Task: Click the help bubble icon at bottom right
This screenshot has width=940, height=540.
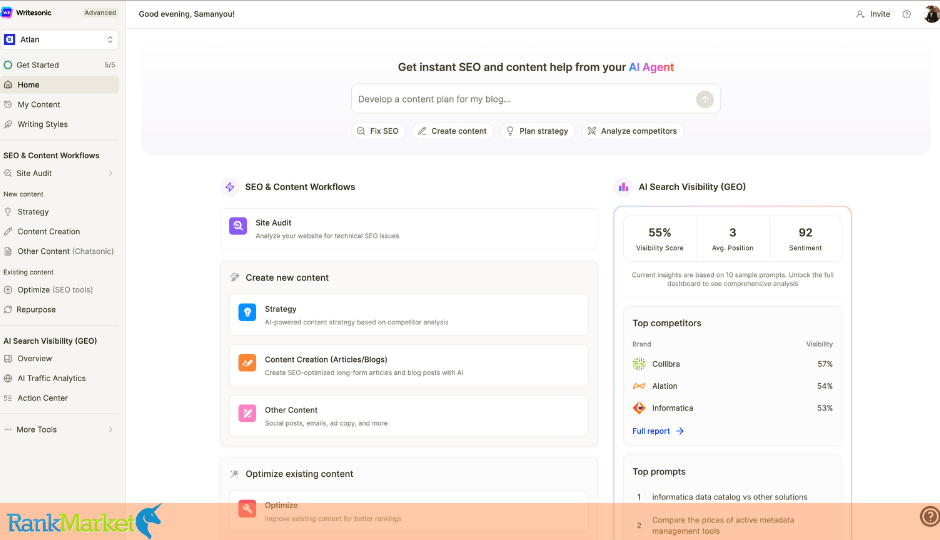Action: [930, 516]
